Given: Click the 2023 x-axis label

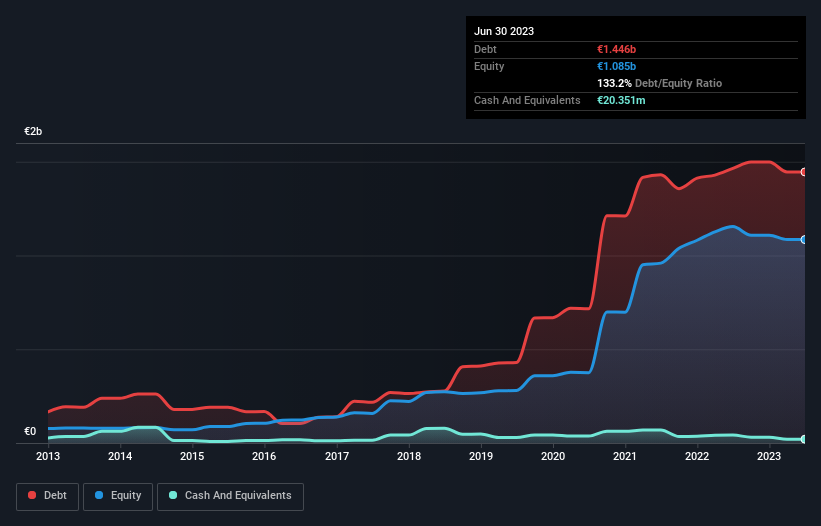Looking at the screenshot, I should coord(769,456).
